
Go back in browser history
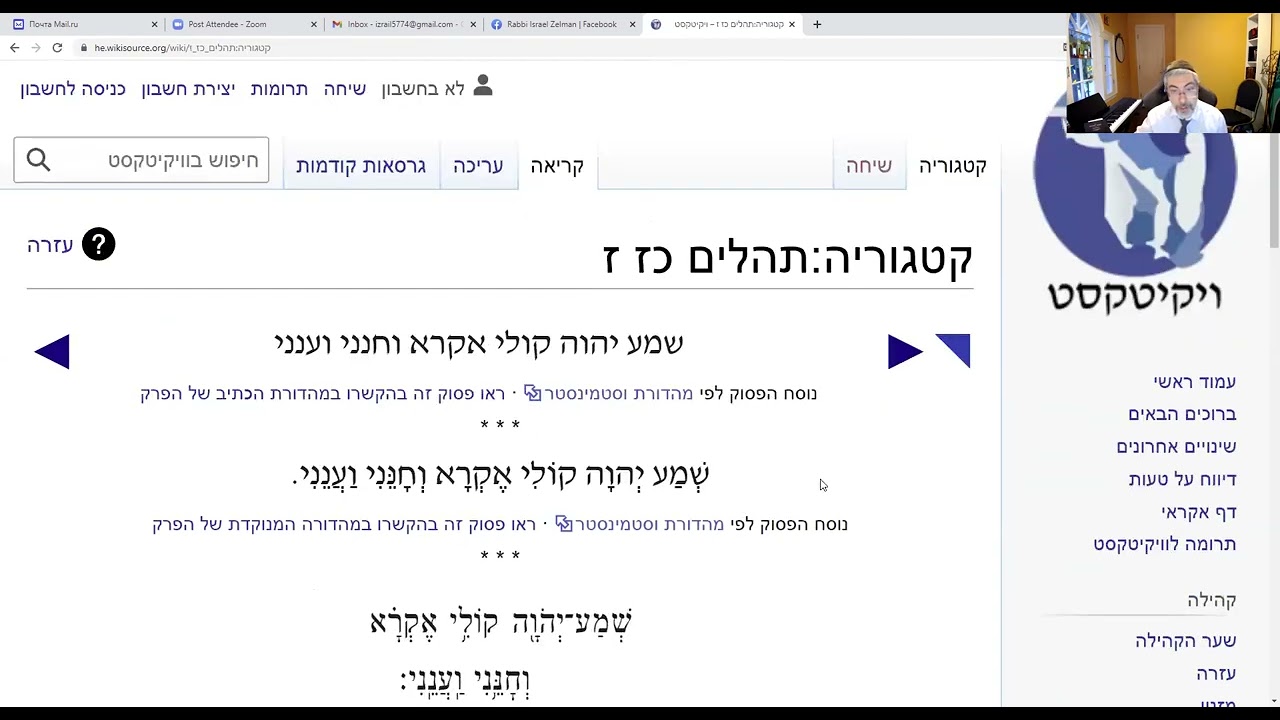coord(14,48)
